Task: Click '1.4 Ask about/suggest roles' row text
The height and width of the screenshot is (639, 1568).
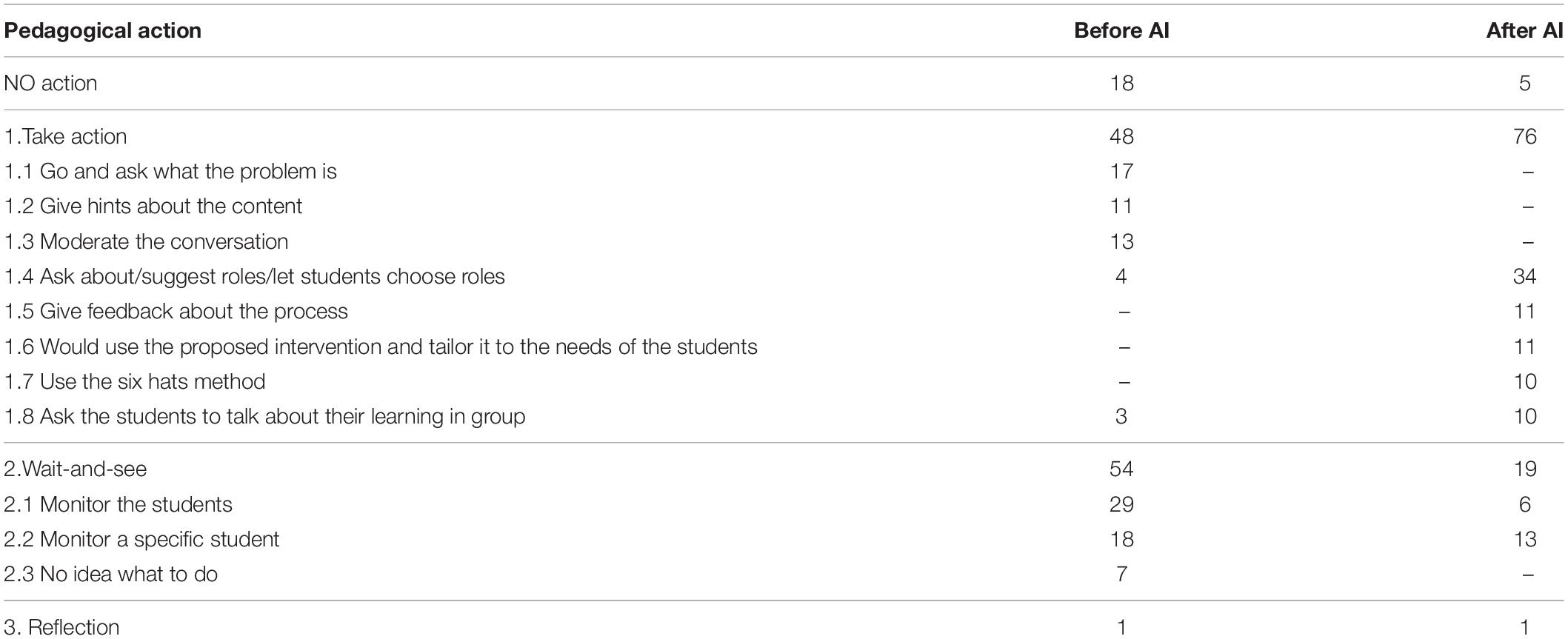Action: (x=254, y=276)
